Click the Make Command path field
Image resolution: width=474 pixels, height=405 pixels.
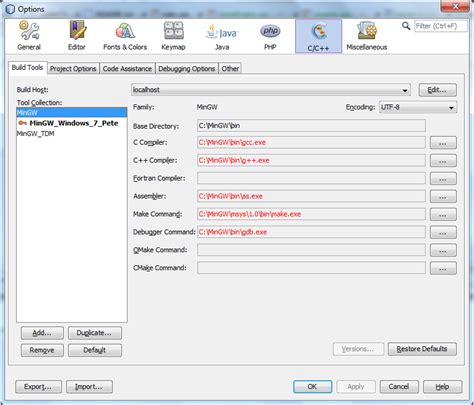[x=311, y=214]
